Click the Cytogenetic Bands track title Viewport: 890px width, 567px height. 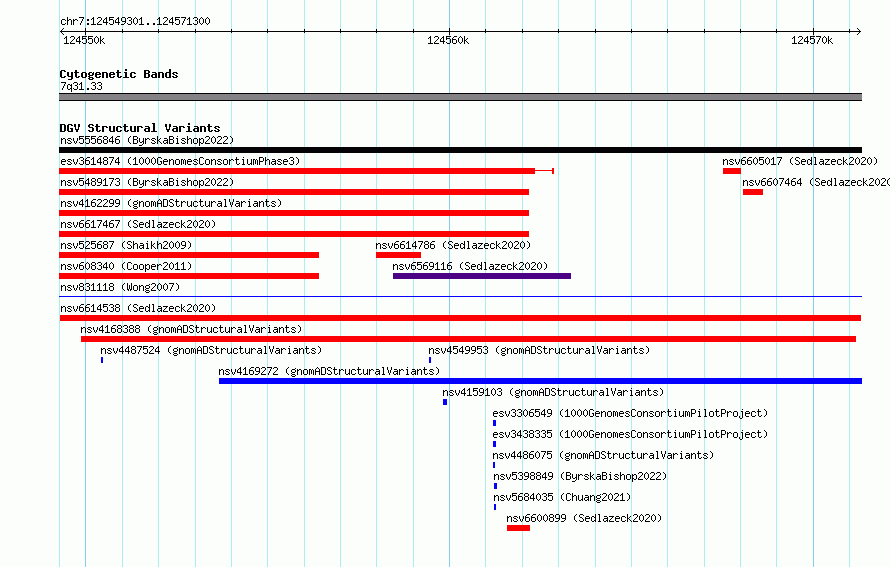point(119,74)
